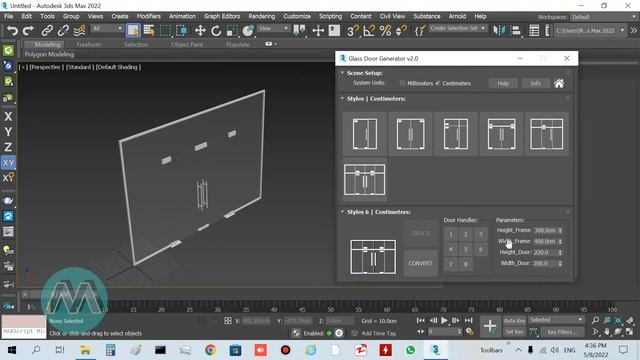Activate Select and Rotate tool

[216, 31]
